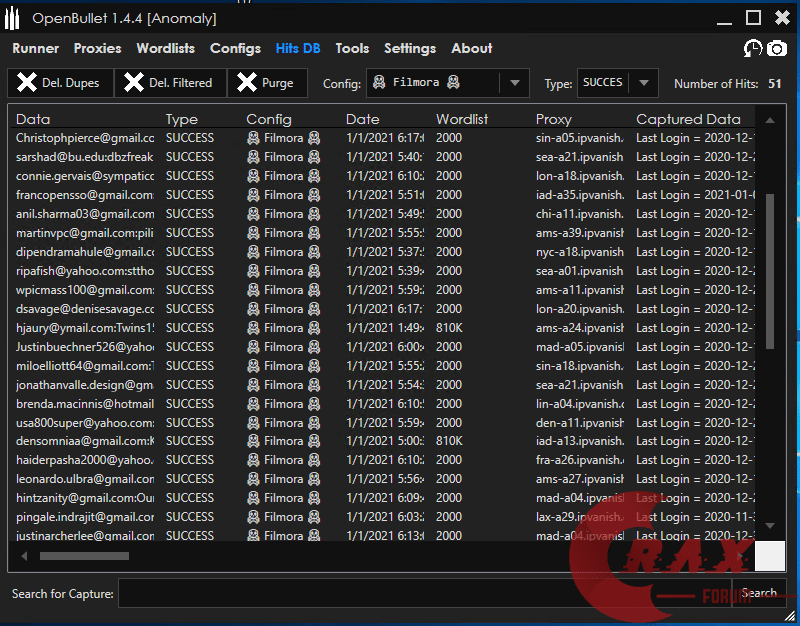Click the Search for Capture input field
800x626 pixels.
425,593
